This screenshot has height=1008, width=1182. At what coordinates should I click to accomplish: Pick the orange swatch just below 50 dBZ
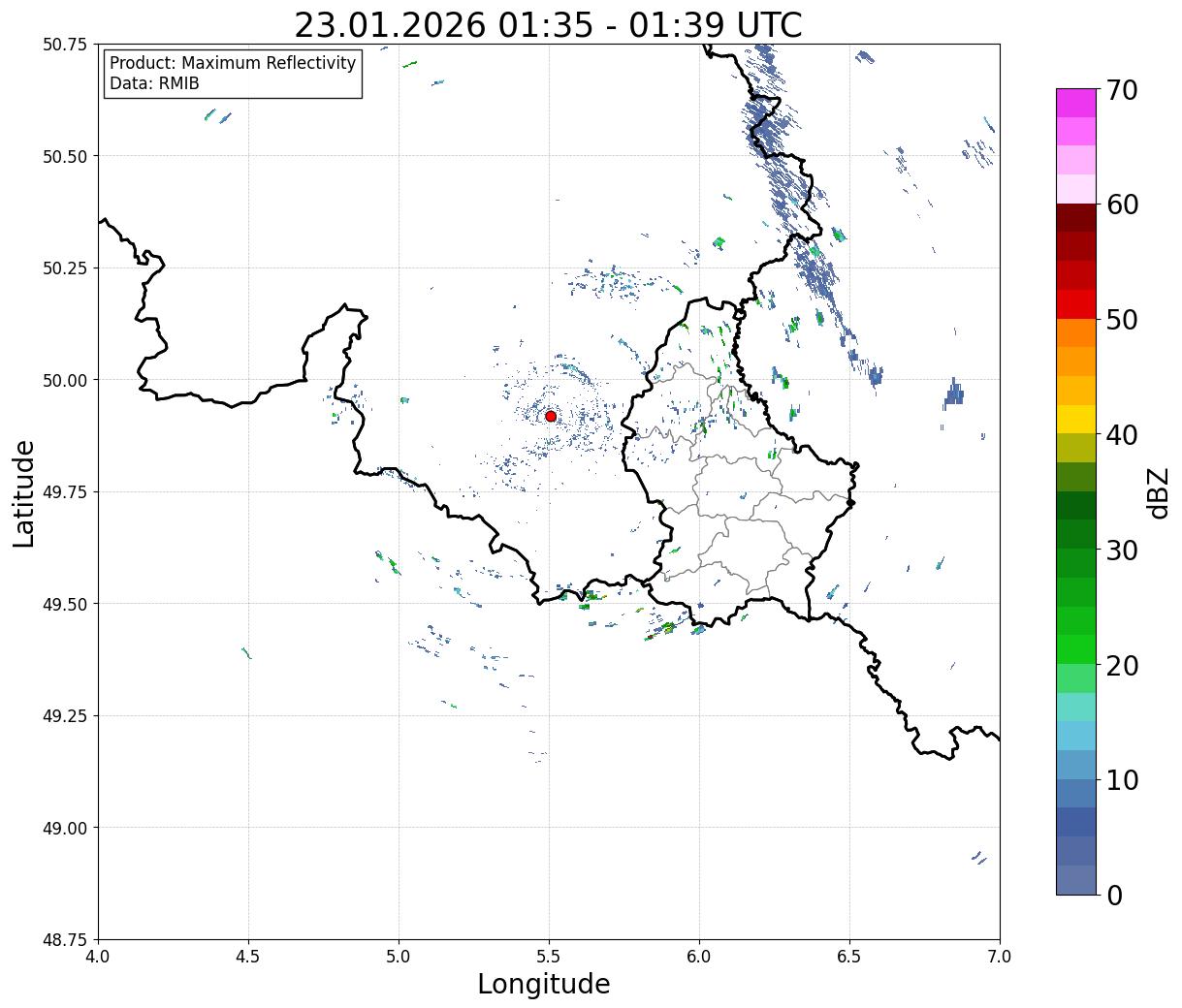click(1075, 332)
